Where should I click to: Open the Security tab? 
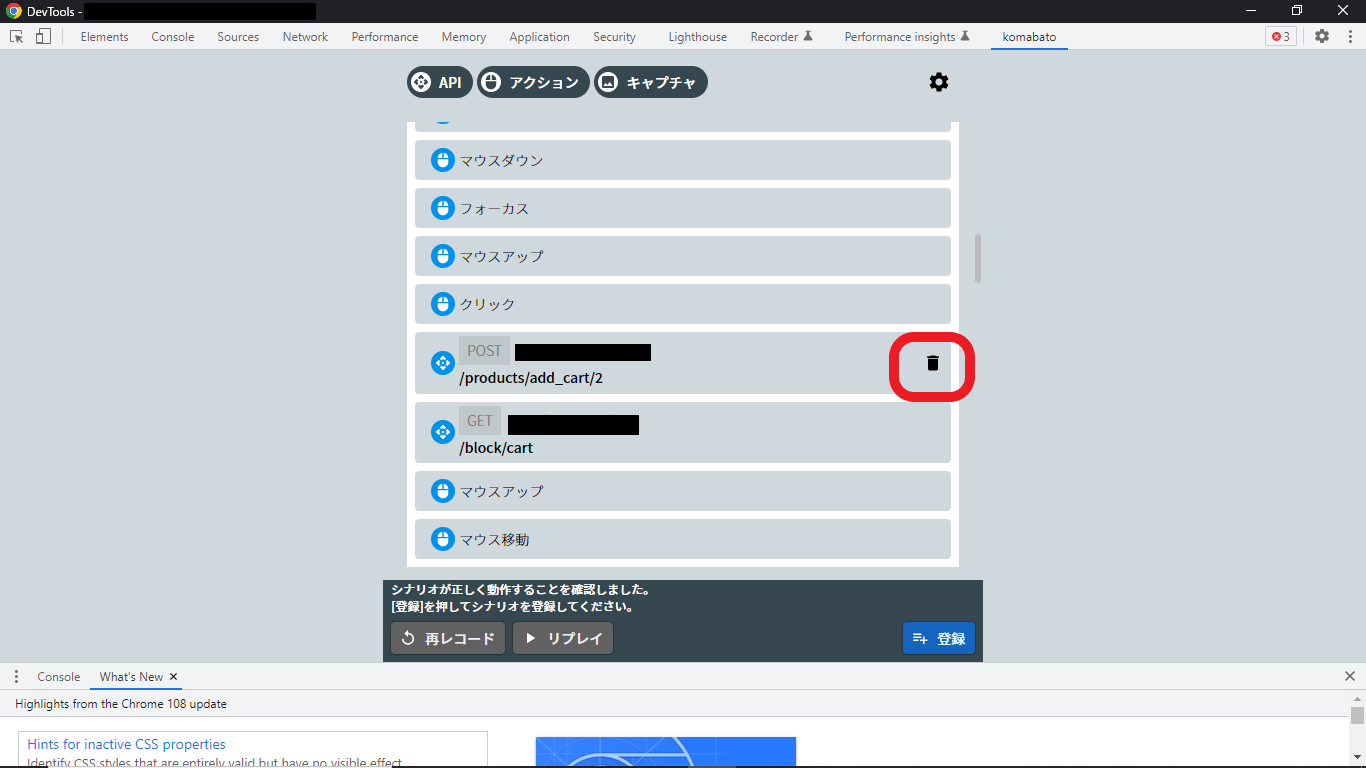pos(614,36)
